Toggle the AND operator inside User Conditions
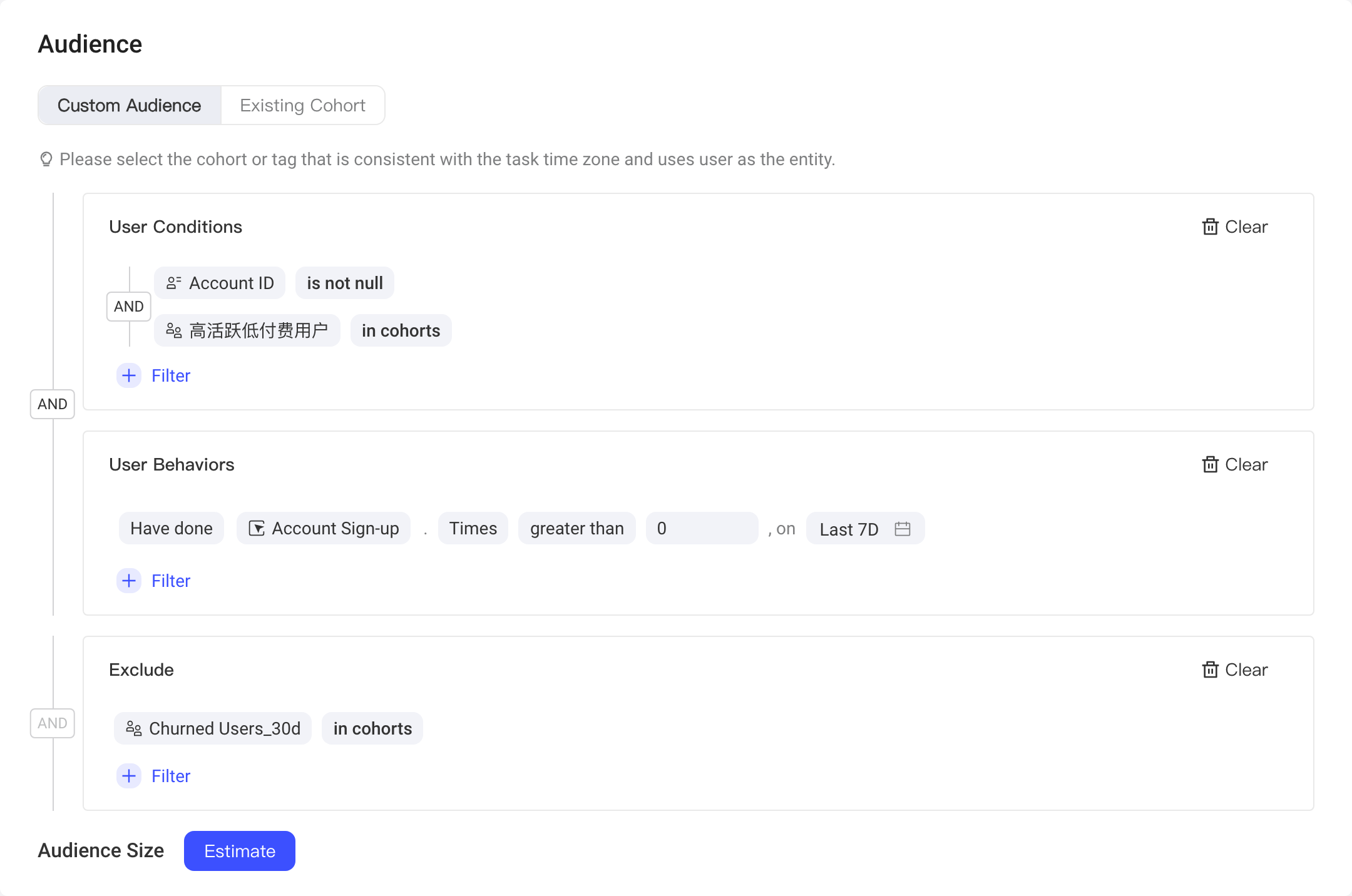The image size is (1352, 896). click(x=129, y=307)
